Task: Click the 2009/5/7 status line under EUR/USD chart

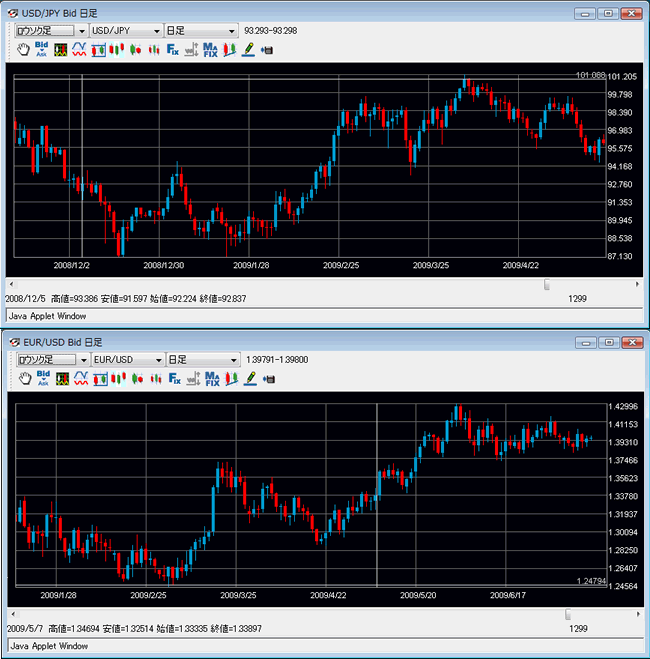Action: point(134,629)
